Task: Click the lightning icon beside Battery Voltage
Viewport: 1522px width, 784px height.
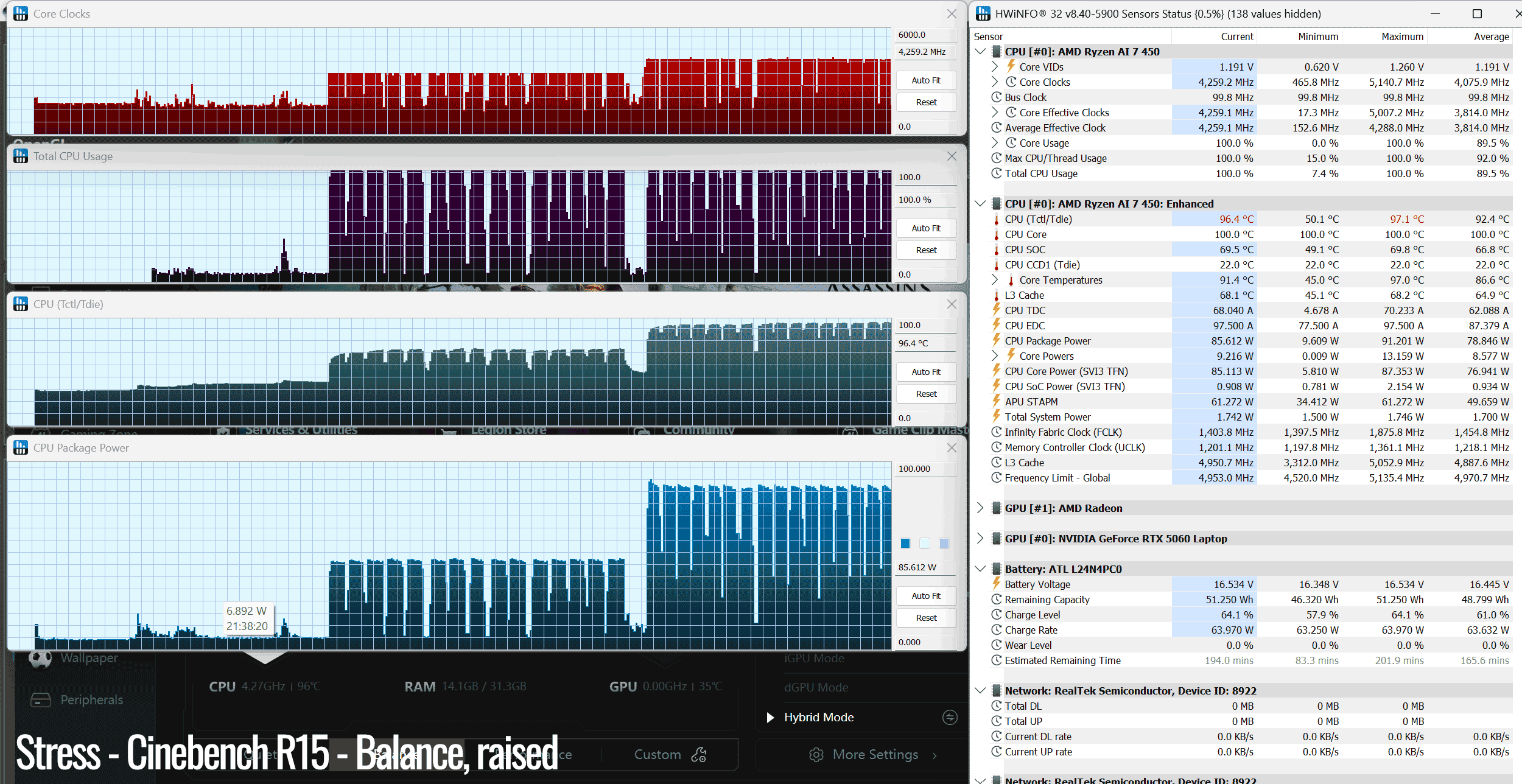Action: (997, 584)
